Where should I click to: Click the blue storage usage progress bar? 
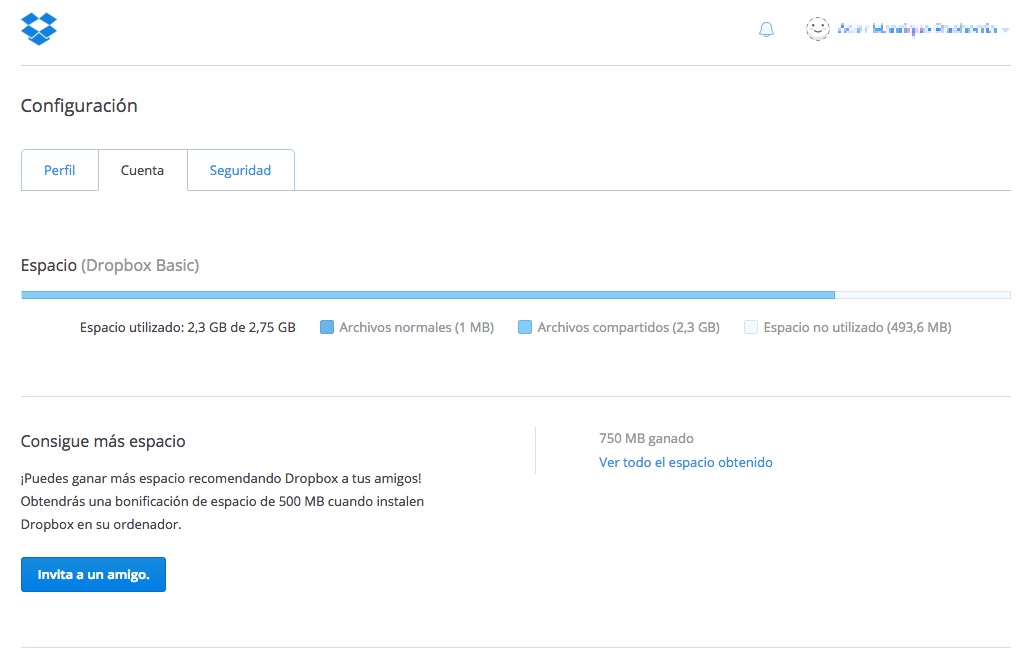pyautogui.click(x=420, y=294)
